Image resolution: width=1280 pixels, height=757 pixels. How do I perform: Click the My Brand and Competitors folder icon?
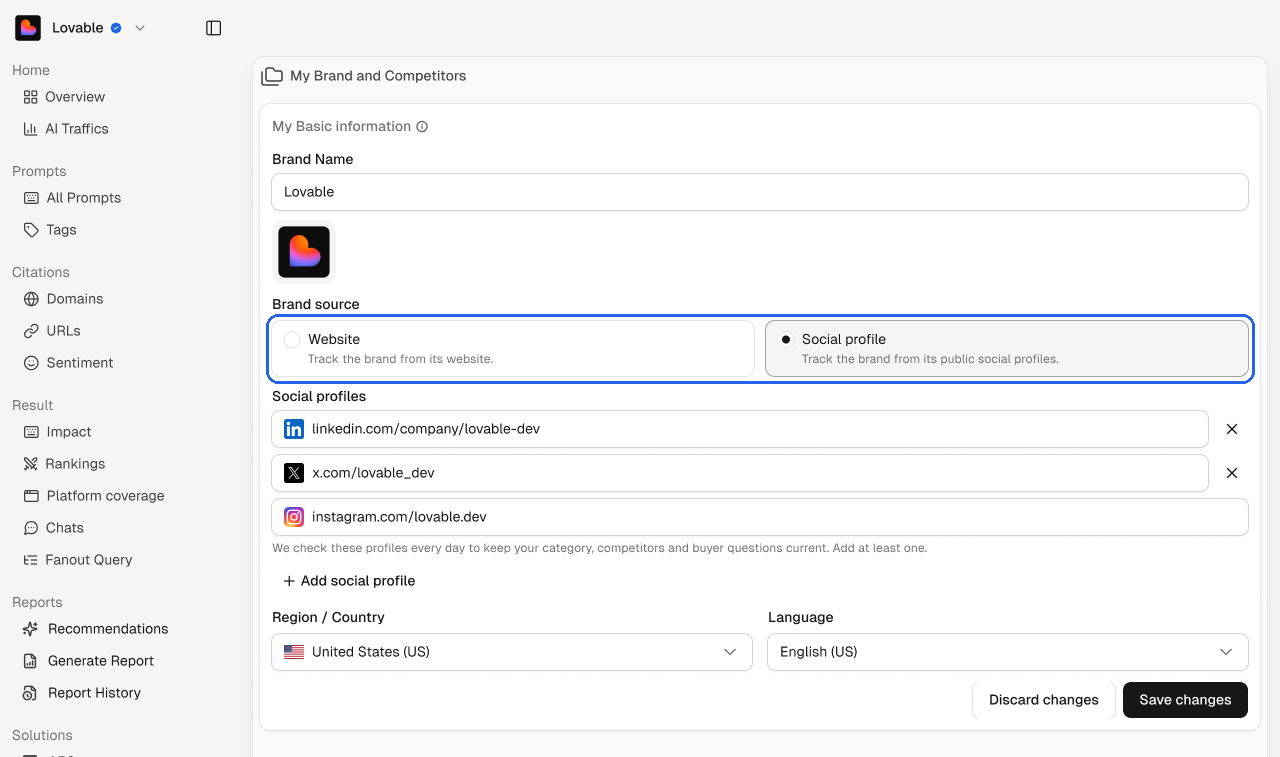pos(272,76)
